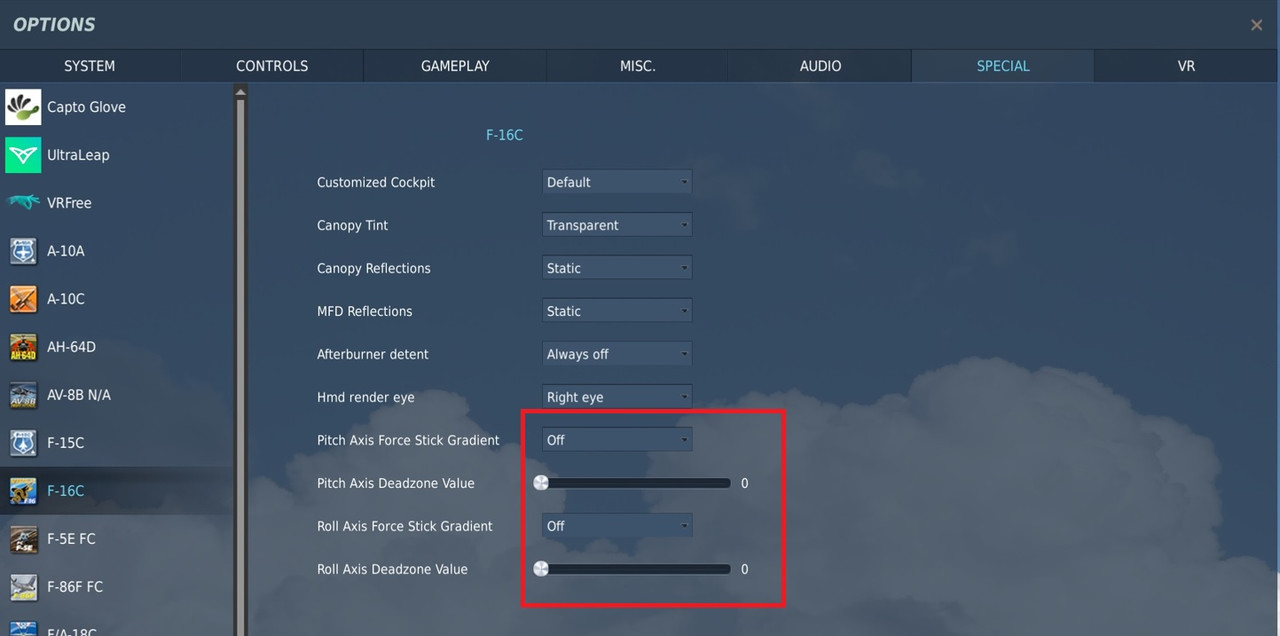This screenshot has width=1280, height=636.
Task: Open the AH-64D helicopter icon
Action: [x=23, y=347]
